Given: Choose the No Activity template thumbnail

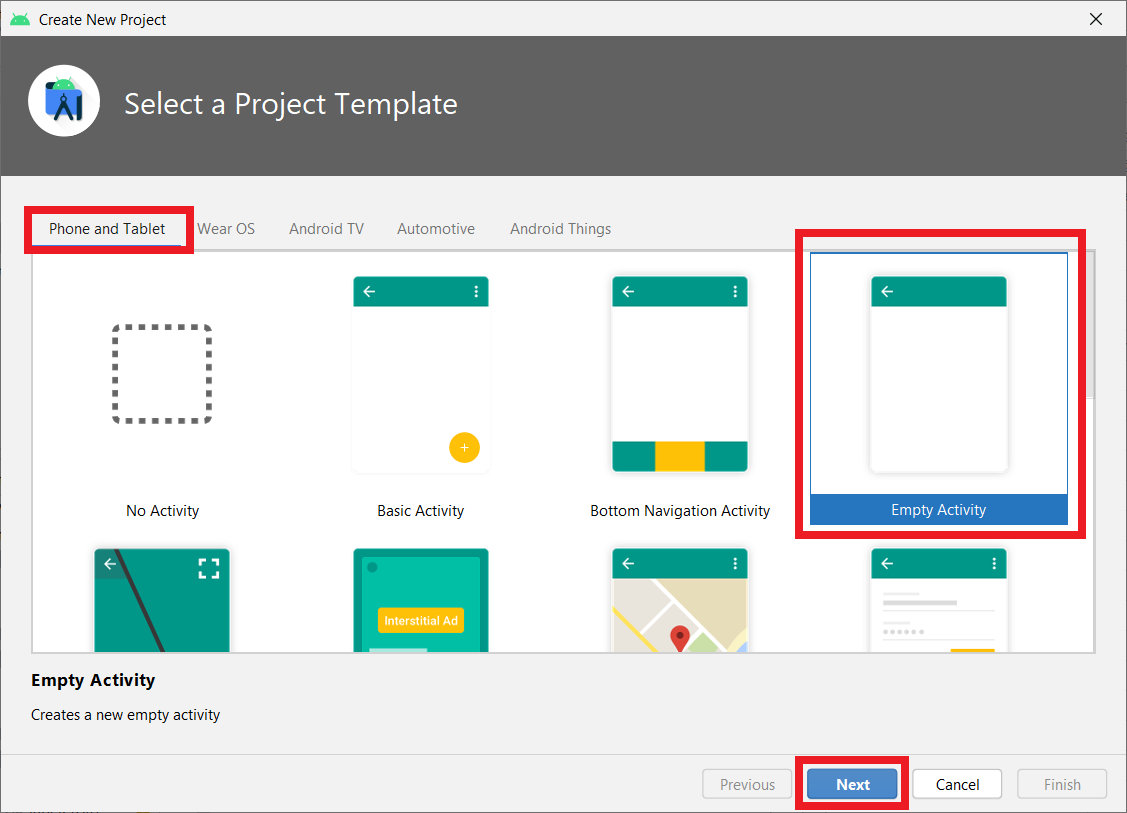Looking at the screenshot, I should pos(162,374).
